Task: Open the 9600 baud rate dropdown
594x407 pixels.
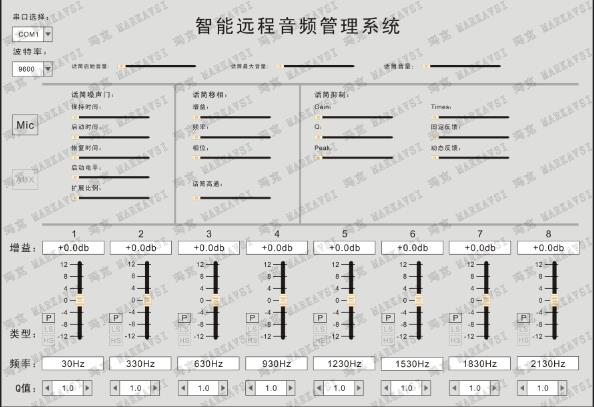Action: (48, 69)
